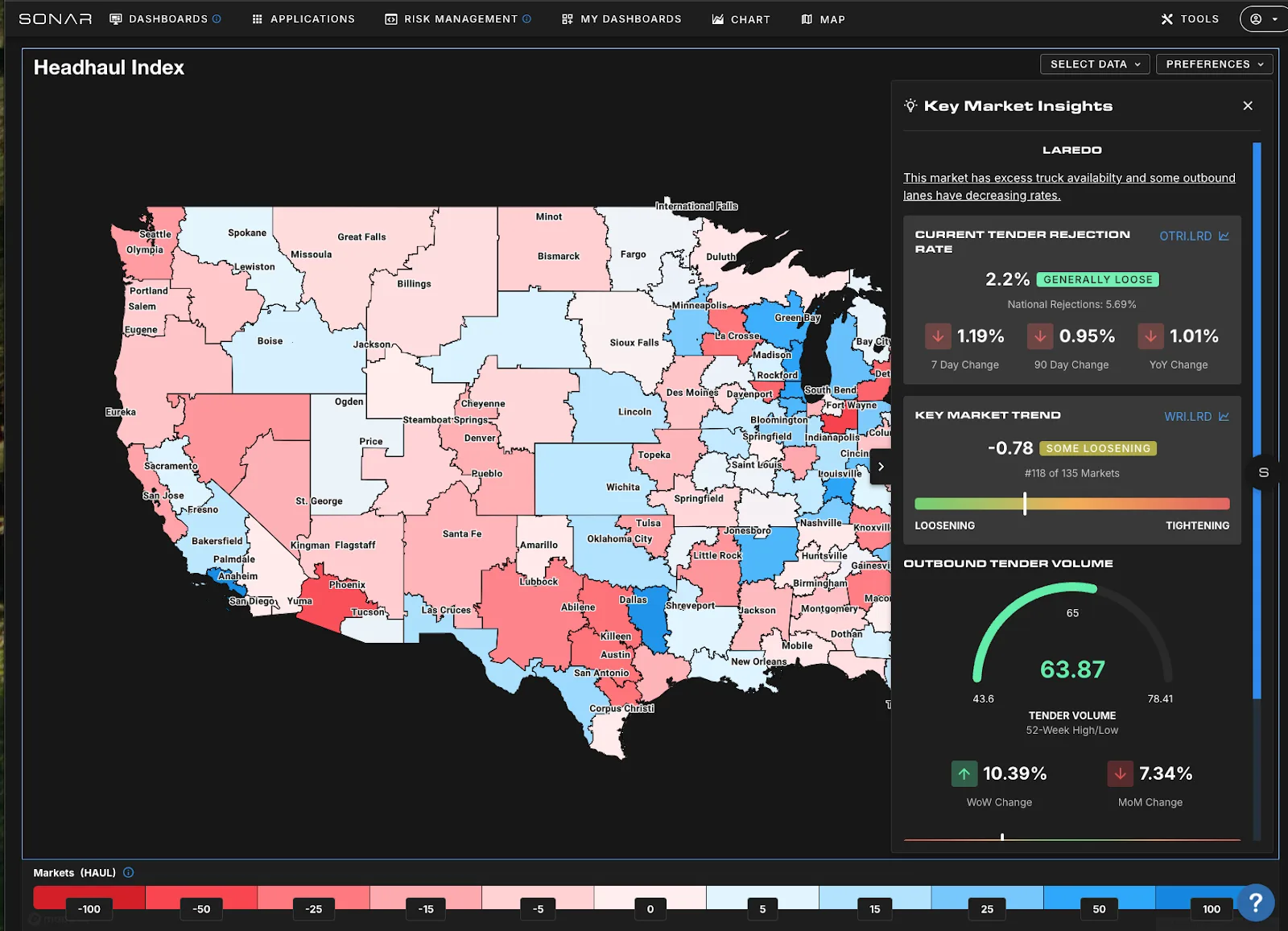Click the Risk Management info icon
The height and width of the screenshot is (931, 1288).
tap(526, 19)
